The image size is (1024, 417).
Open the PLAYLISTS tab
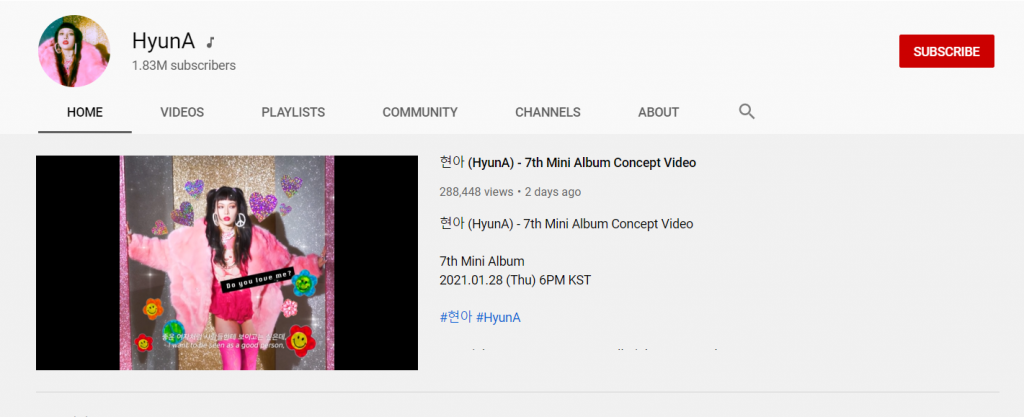(293, 112)
